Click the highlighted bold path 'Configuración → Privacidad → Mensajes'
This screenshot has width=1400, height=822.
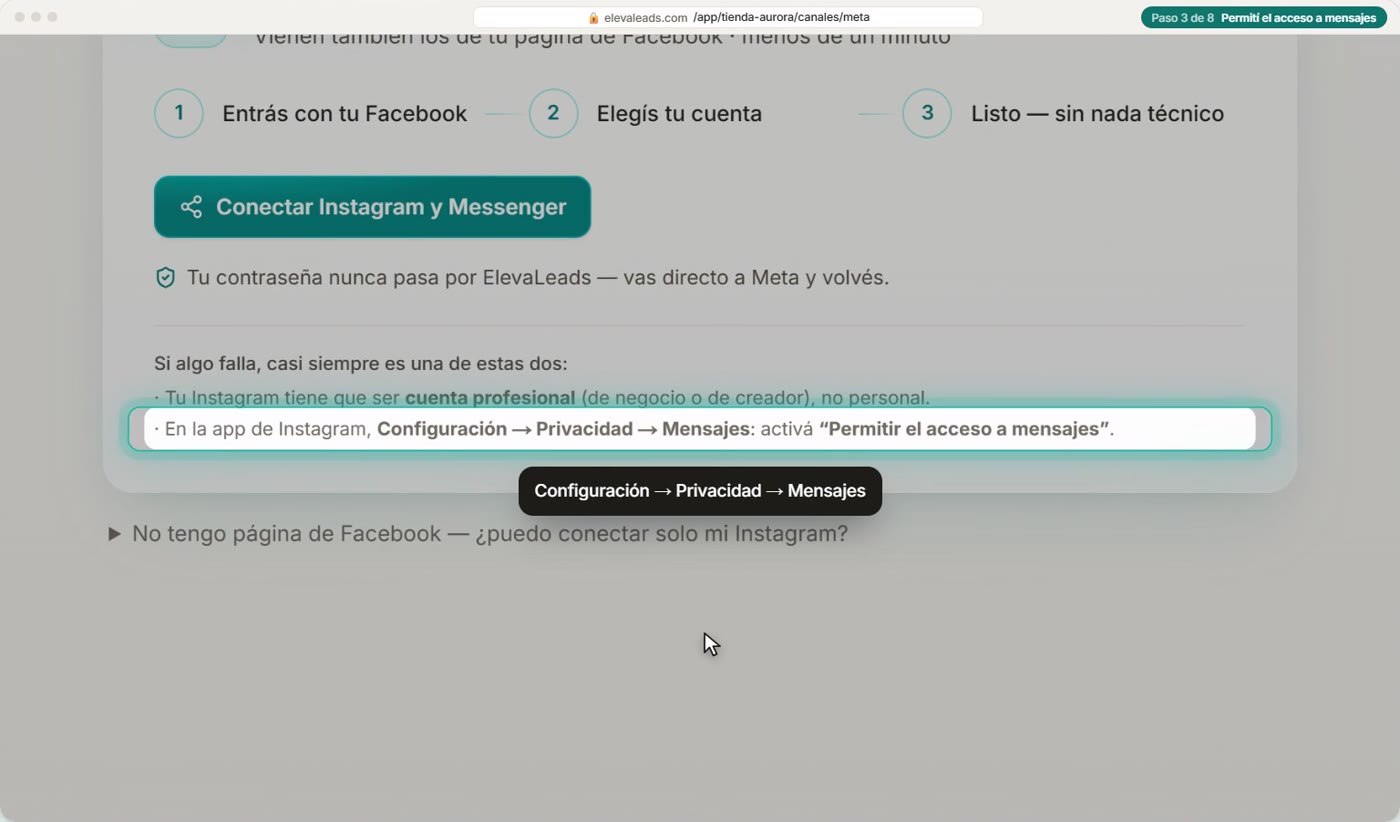[x=563, y=429]
